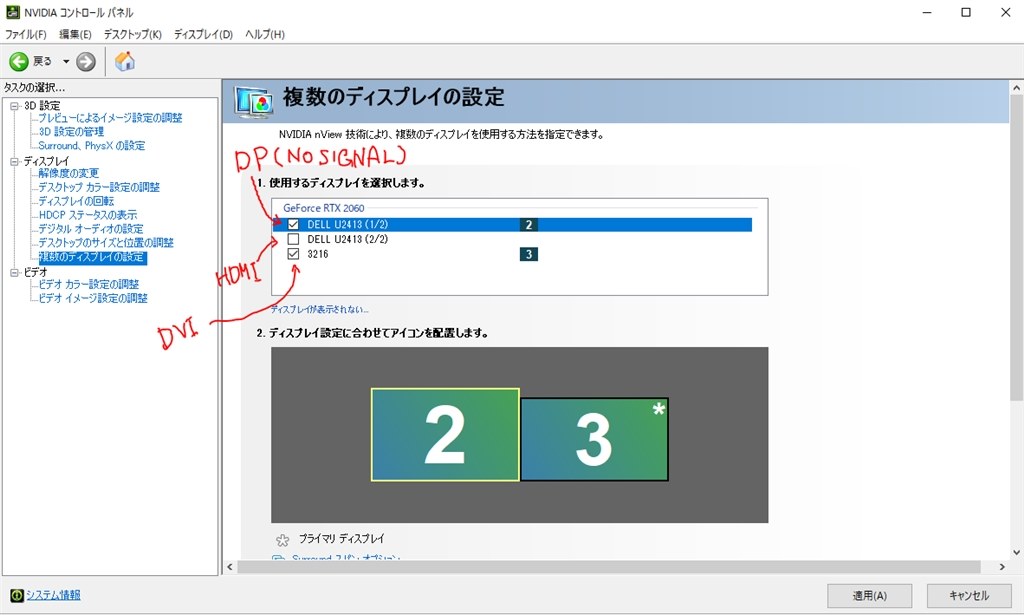
Task: Open the ヘルプ(H) menu
Action: [264, 34]
